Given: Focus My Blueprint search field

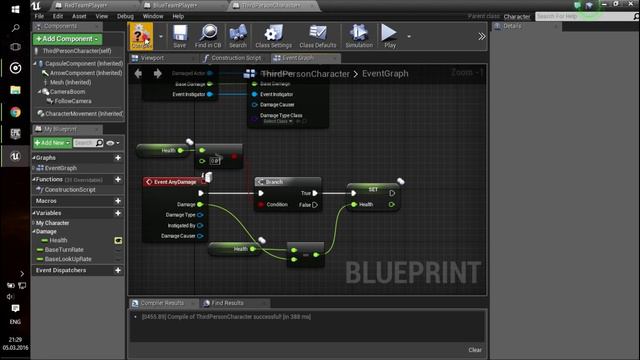Looking at the screenshot, I should 88,143.
